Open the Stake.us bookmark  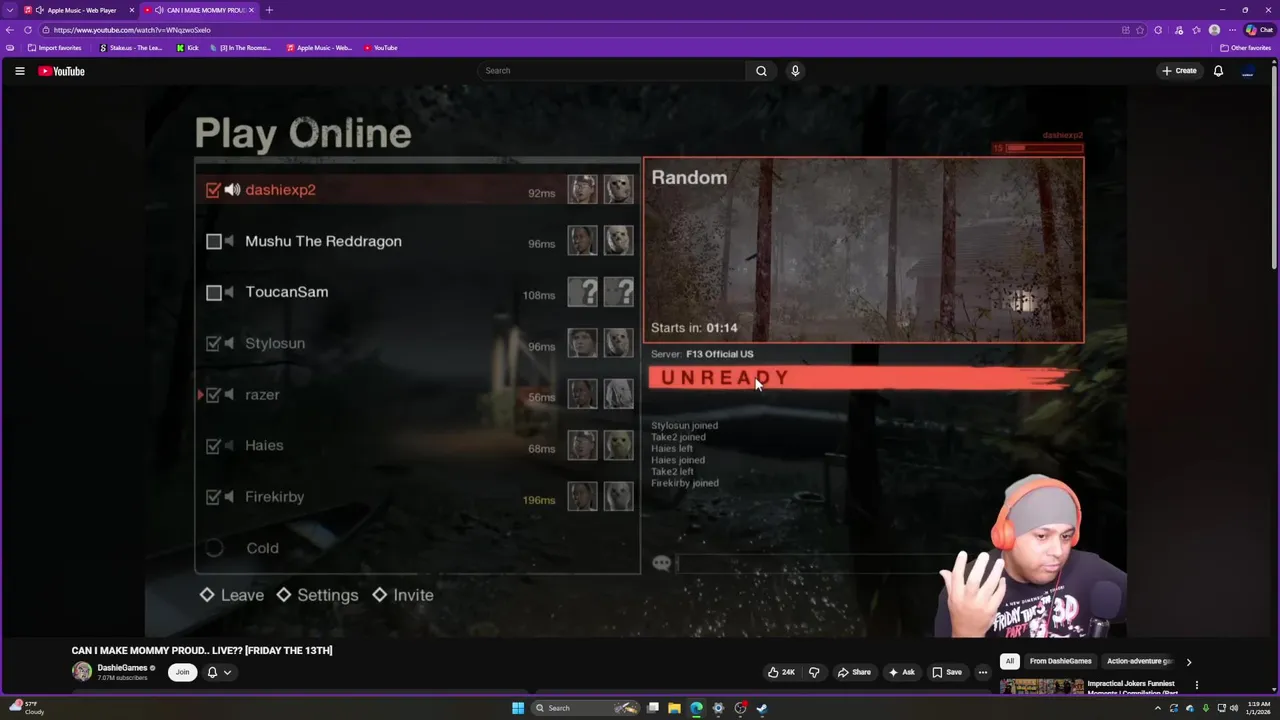coord(131,48)
